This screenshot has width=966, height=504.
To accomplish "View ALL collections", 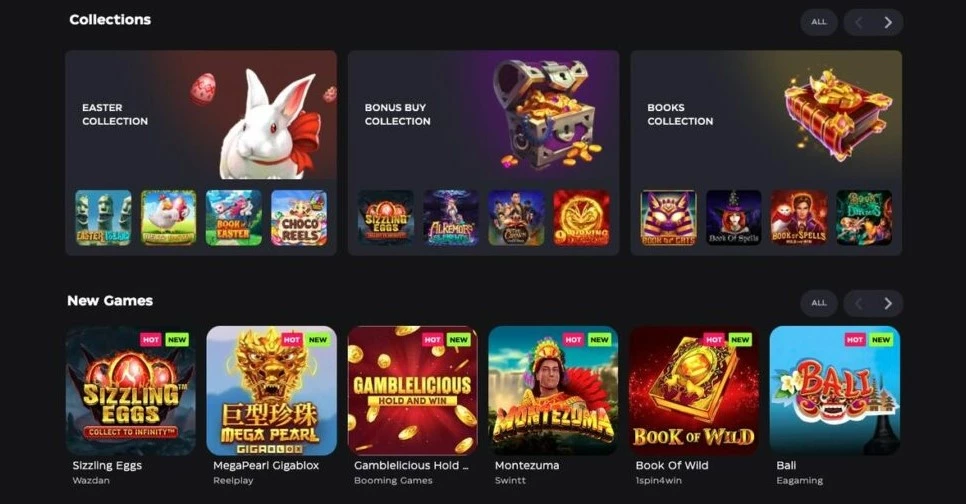I will point(819,22).
